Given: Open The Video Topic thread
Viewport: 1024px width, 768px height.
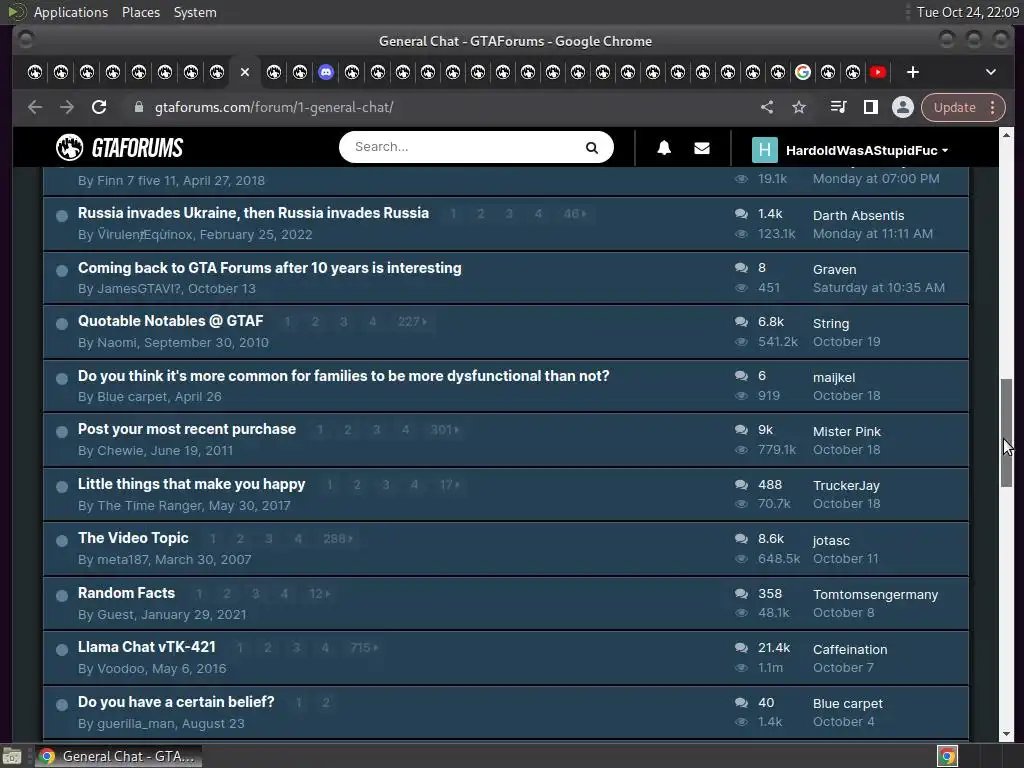Looking at the screenshot, I should 133,537.
